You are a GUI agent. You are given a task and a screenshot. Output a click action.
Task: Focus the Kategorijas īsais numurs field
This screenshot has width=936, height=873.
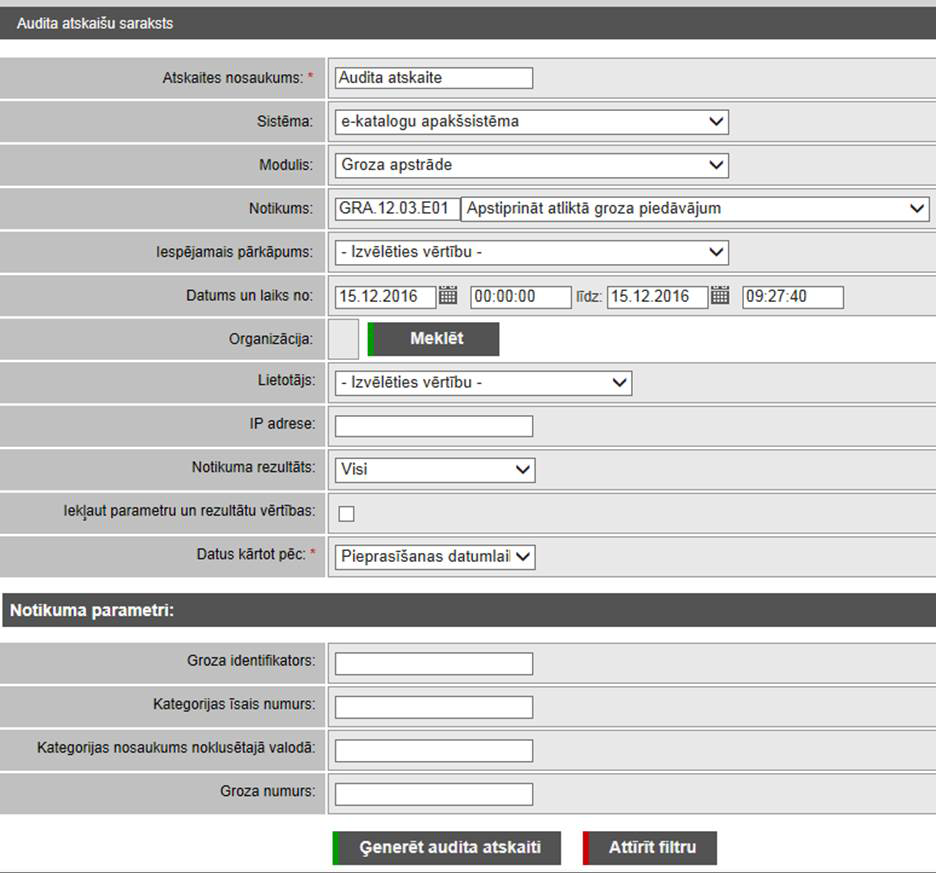tap(434, 707)
